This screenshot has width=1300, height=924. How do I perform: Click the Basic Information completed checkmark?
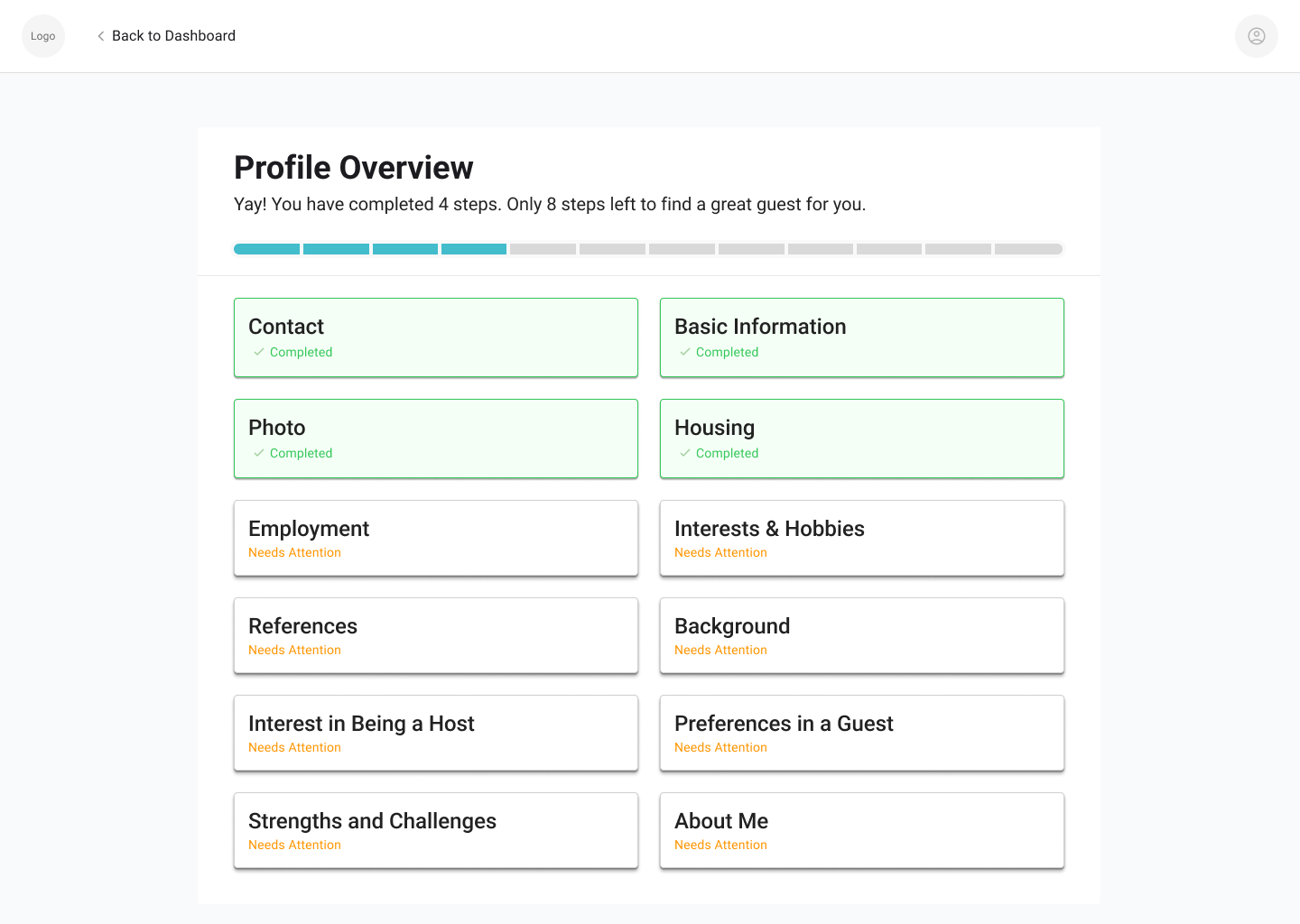coord(685,352)
